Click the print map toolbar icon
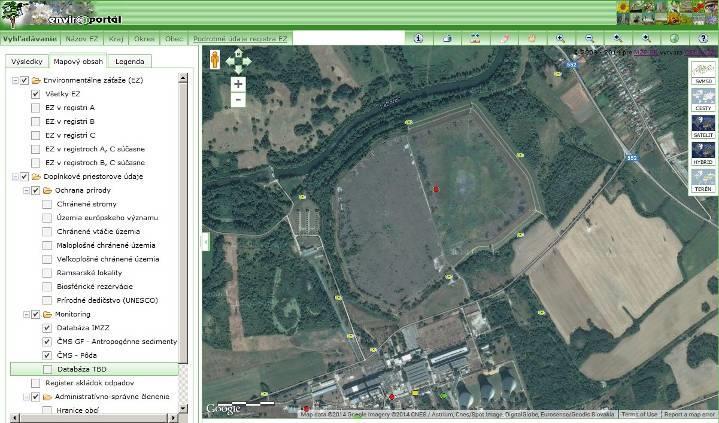The width and height of the screenshot is (719, 423). [x=448, y=39]
